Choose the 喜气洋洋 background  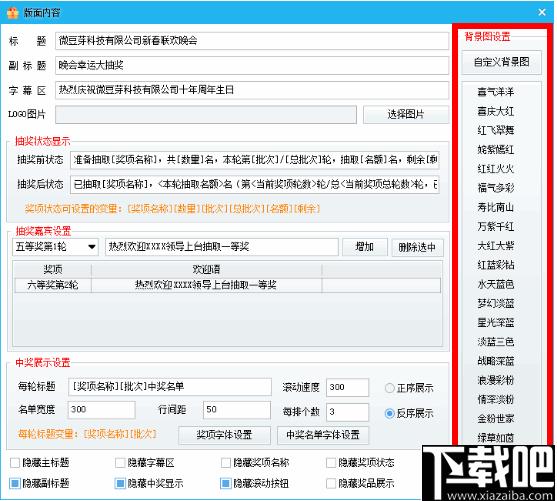point(496,92)
